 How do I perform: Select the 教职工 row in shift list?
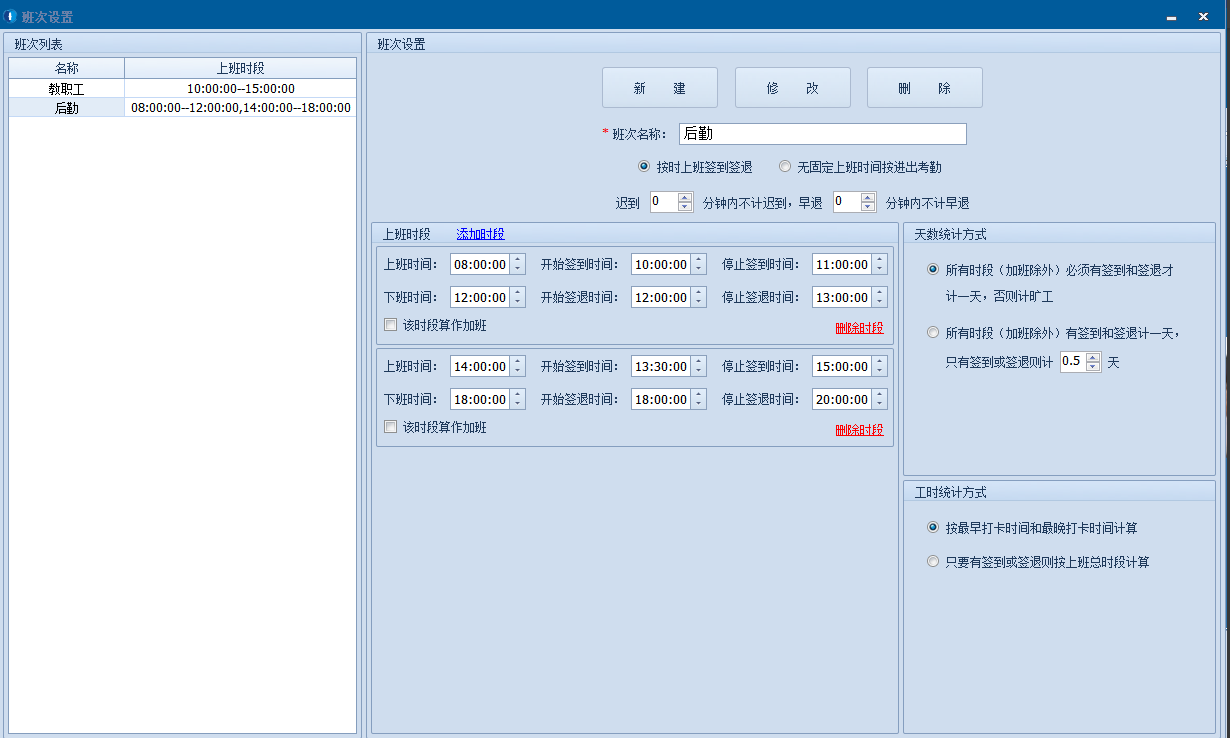(x=67, y=89)
